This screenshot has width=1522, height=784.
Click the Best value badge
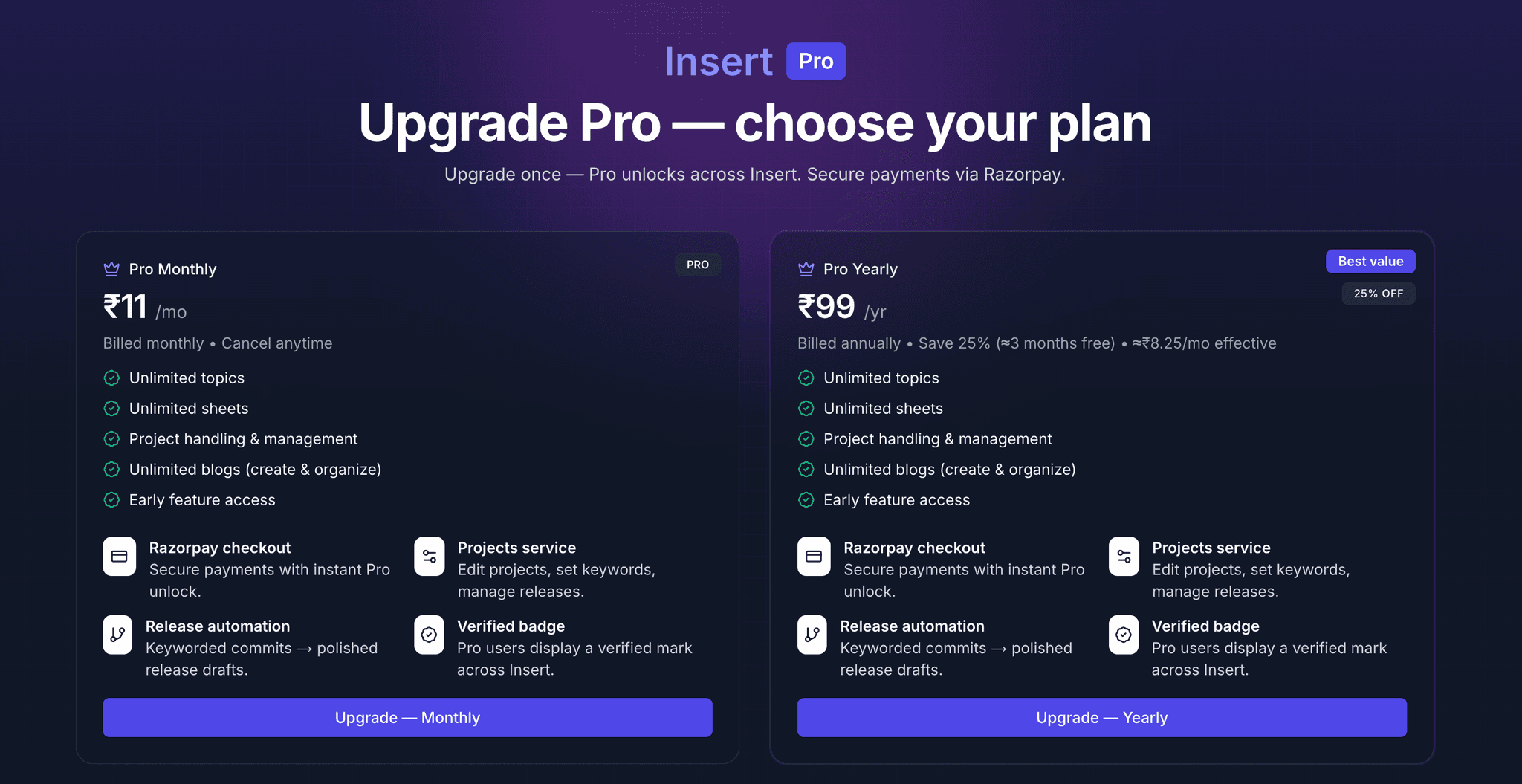pyautogui.click(x=1370, y=261)
